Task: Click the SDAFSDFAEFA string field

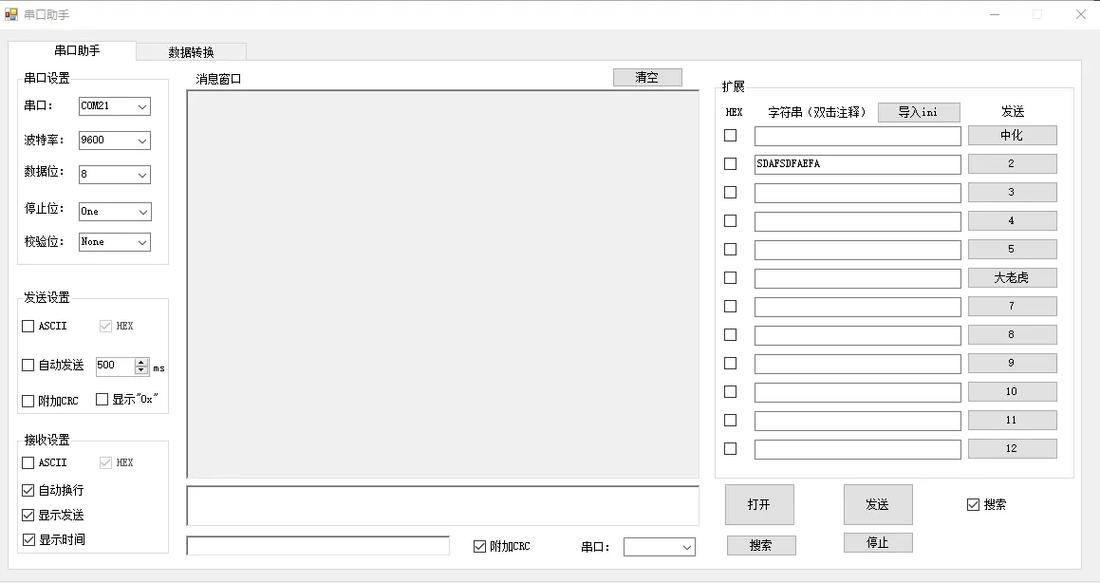Action: coord(857,164)
